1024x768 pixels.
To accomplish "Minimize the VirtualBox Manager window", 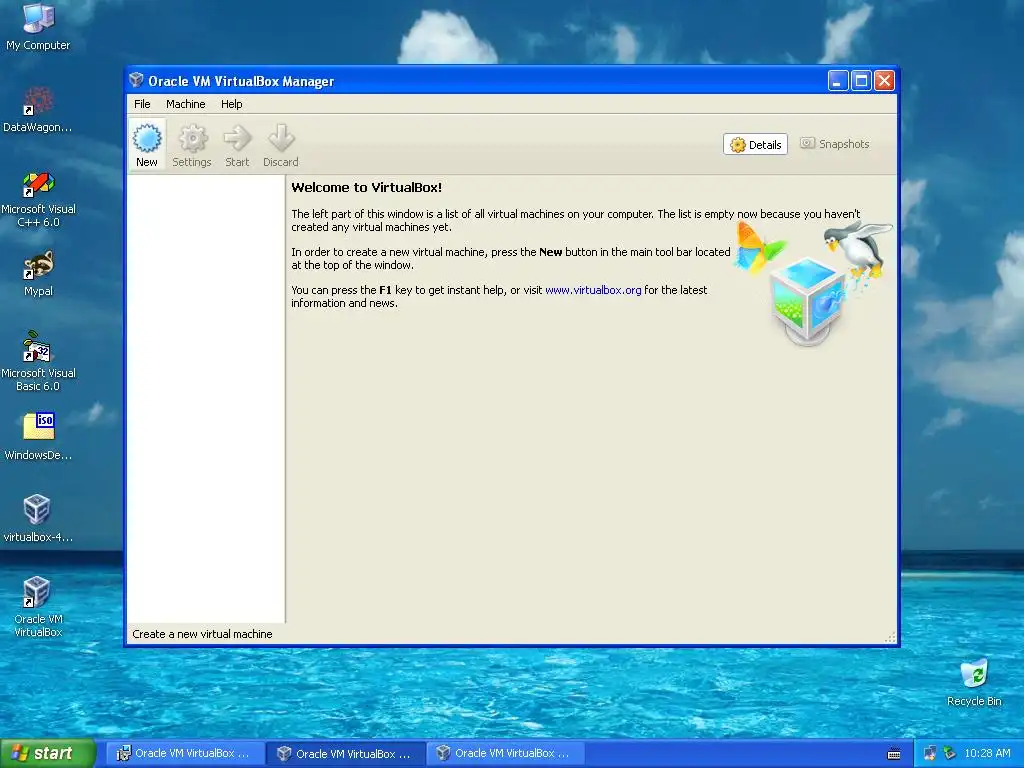I will point(838,80).
